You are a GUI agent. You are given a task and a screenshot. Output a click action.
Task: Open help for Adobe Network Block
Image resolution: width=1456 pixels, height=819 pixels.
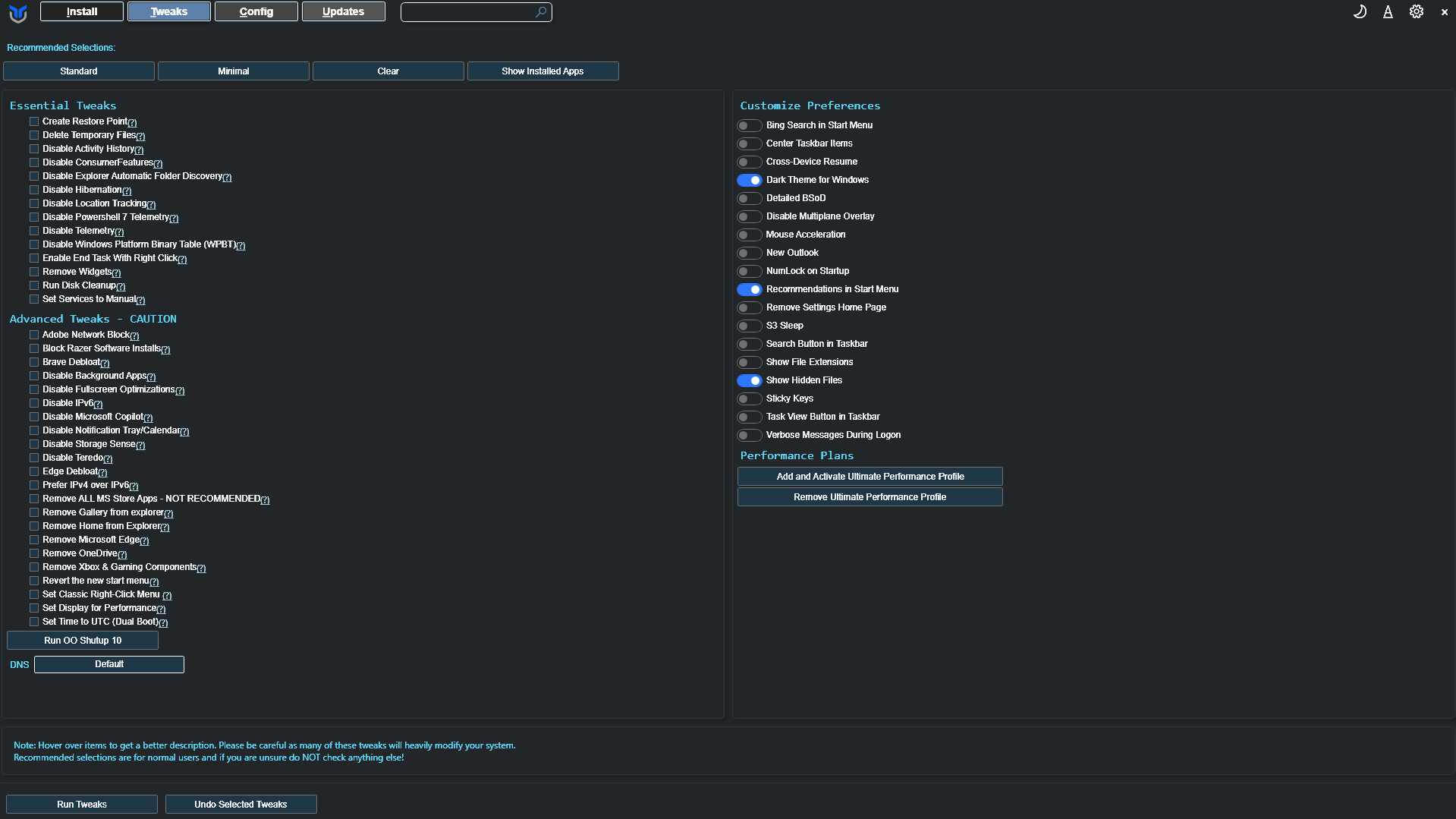click(x=134, y=335)
